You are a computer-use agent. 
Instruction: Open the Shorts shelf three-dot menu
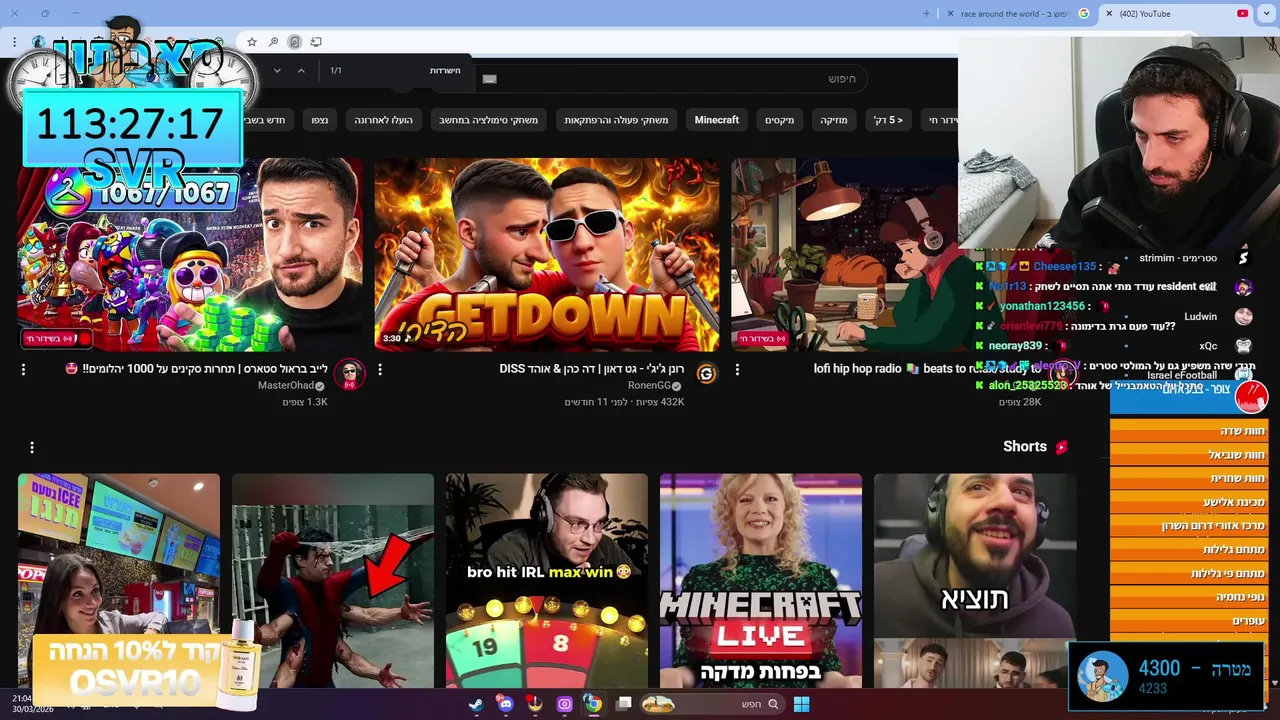(32, 448)
